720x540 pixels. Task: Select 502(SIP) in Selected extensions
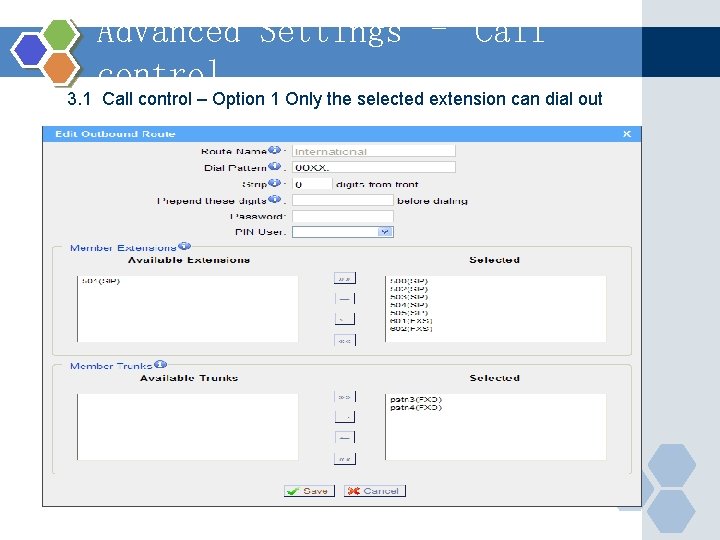409,289
